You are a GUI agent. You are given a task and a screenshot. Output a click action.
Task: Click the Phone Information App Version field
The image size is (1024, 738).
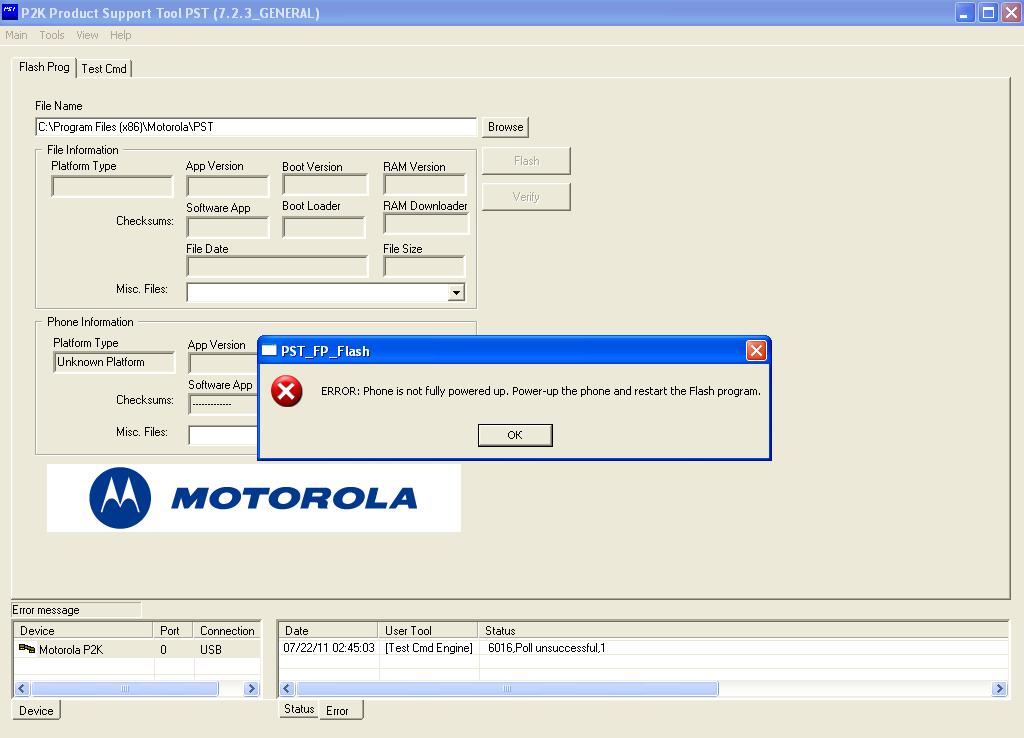pos(223,364)
